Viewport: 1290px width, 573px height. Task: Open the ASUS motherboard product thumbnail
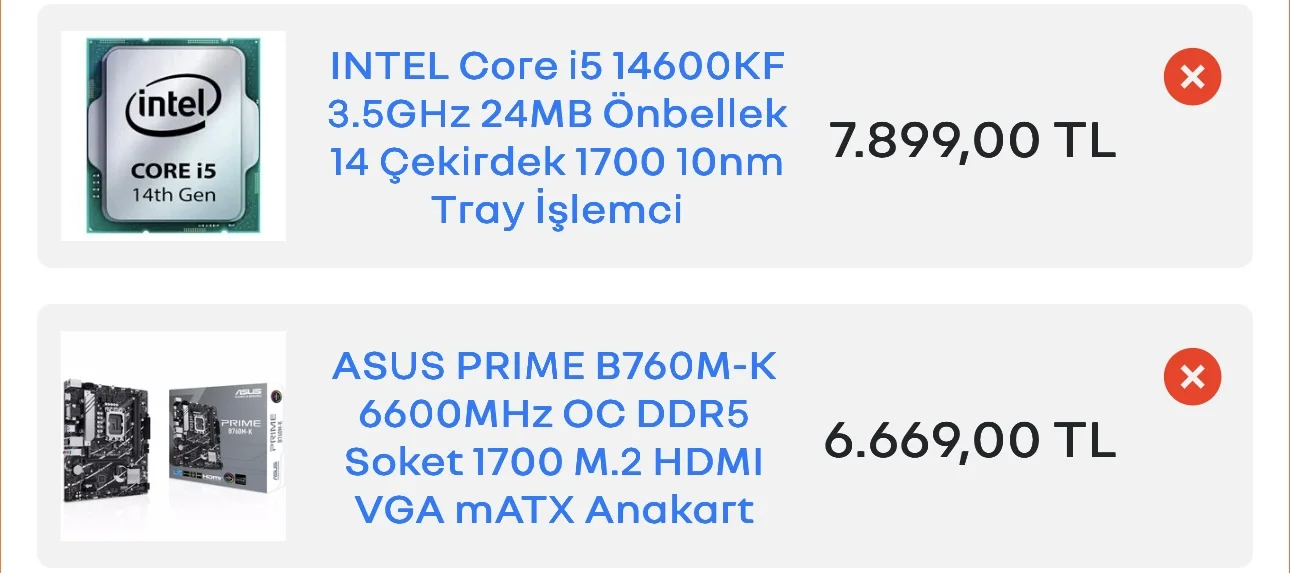[x=173, y=436]
